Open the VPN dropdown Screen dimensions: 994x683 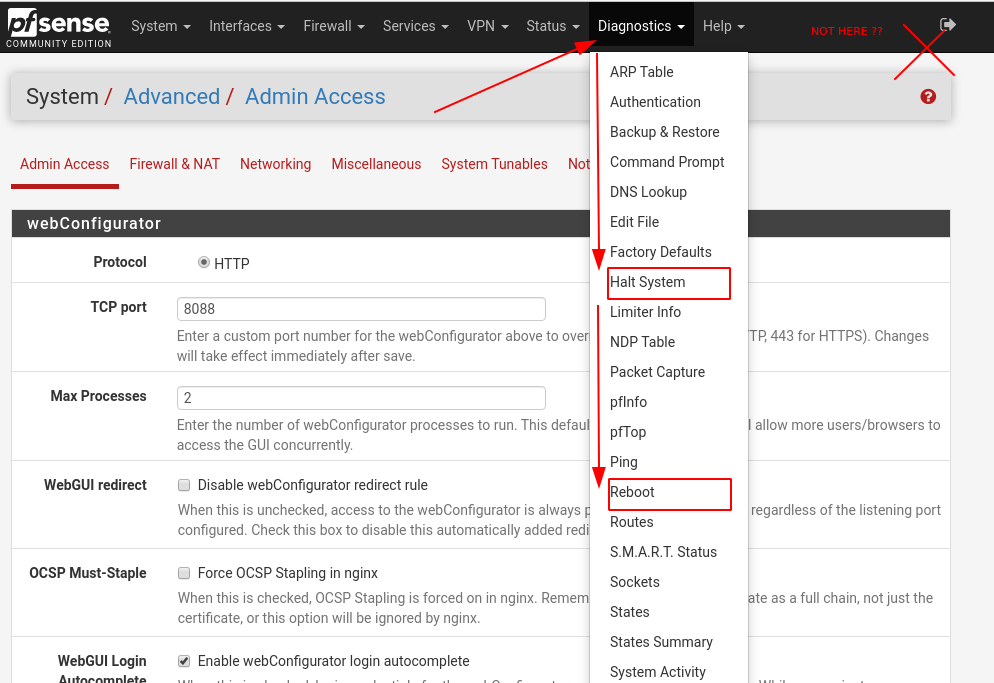click(x=487, y=27)
